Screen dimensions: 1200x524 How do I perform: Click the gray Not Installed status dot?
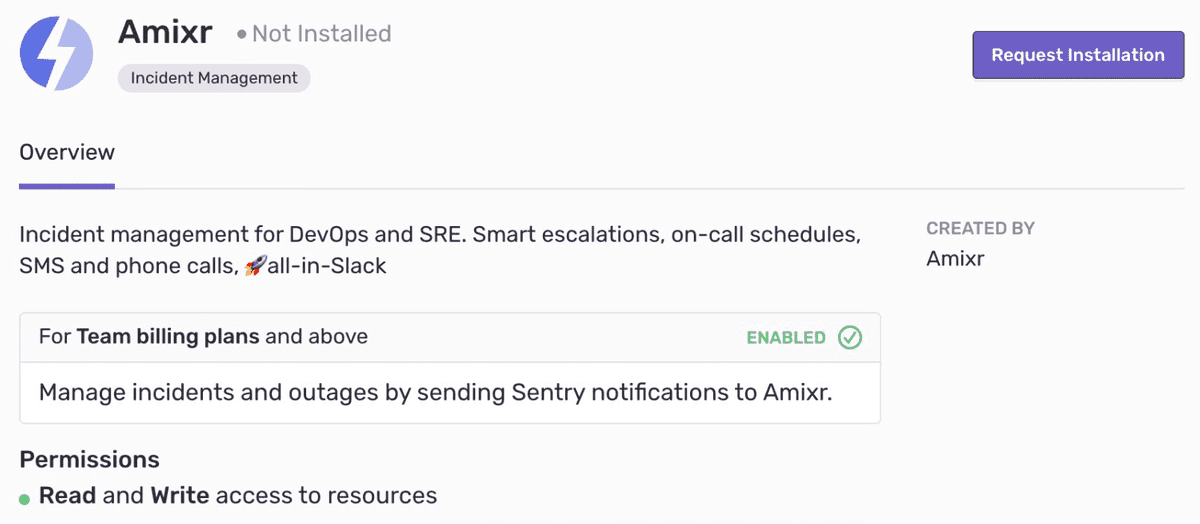coord(241,35)
